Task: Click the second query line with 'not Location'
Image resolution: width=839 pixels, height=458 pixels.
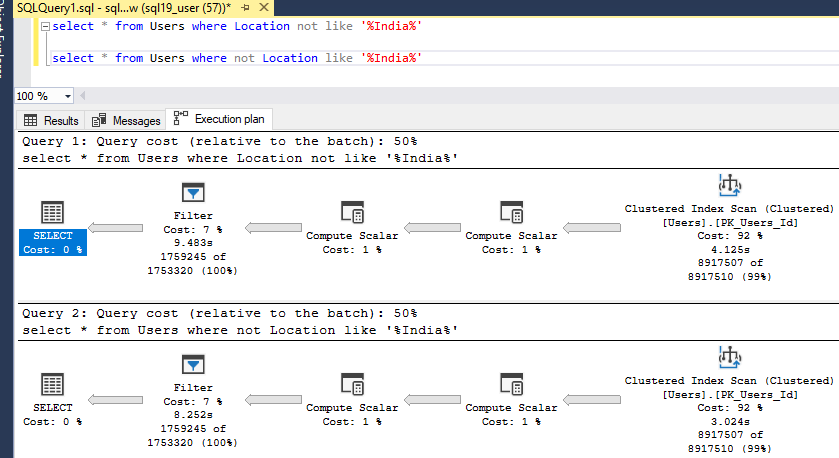Action: tap(236, 58)
